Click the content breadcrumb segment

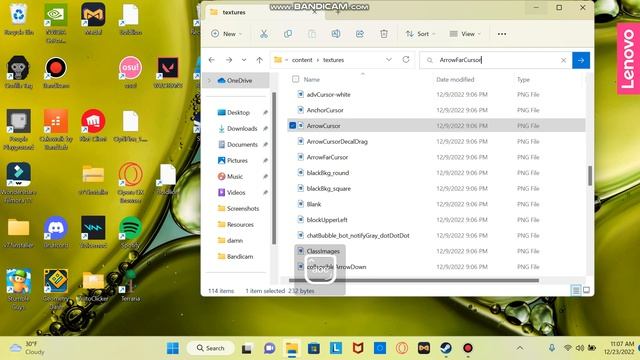click(302, 60)
